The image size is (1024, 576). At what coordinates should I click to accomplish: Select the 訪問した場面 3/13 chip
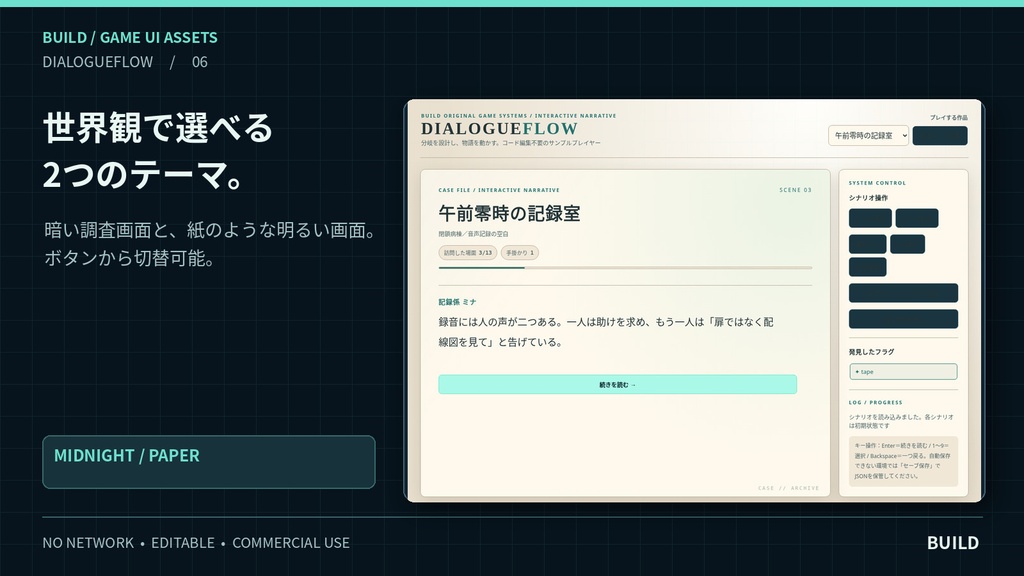click(x=468, y=253)
